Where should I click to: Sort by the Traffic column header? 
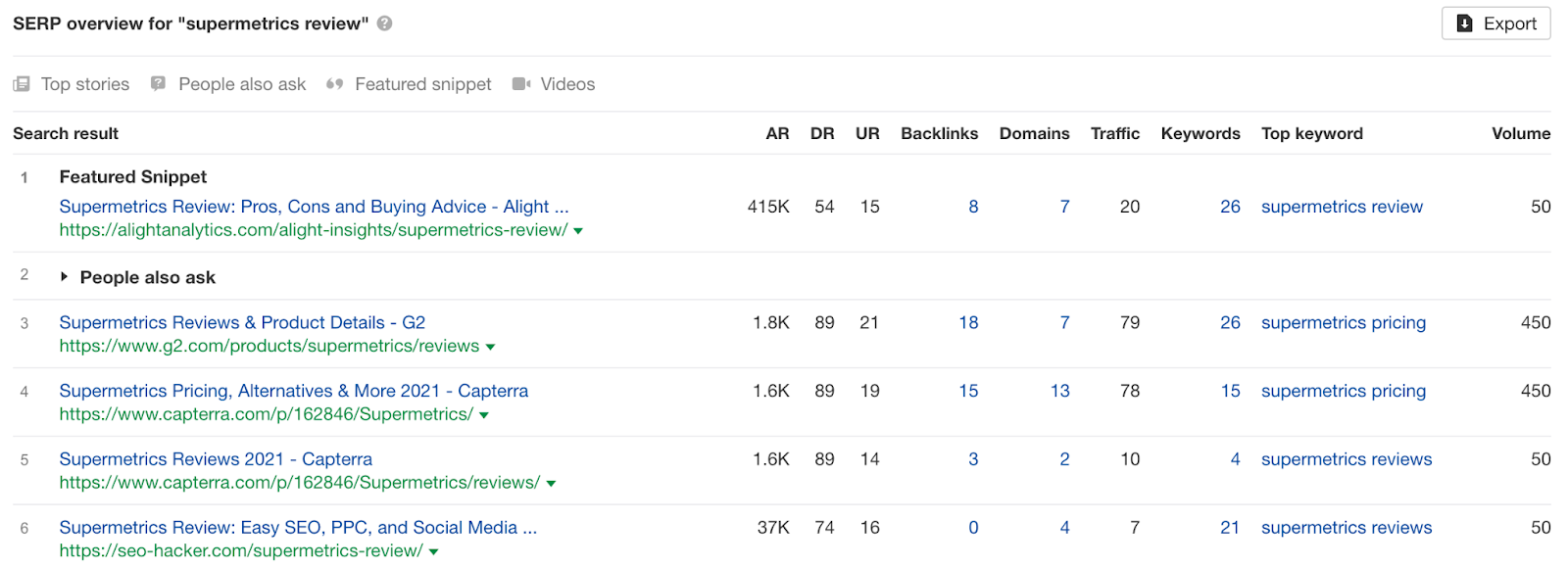(1115, 133)
